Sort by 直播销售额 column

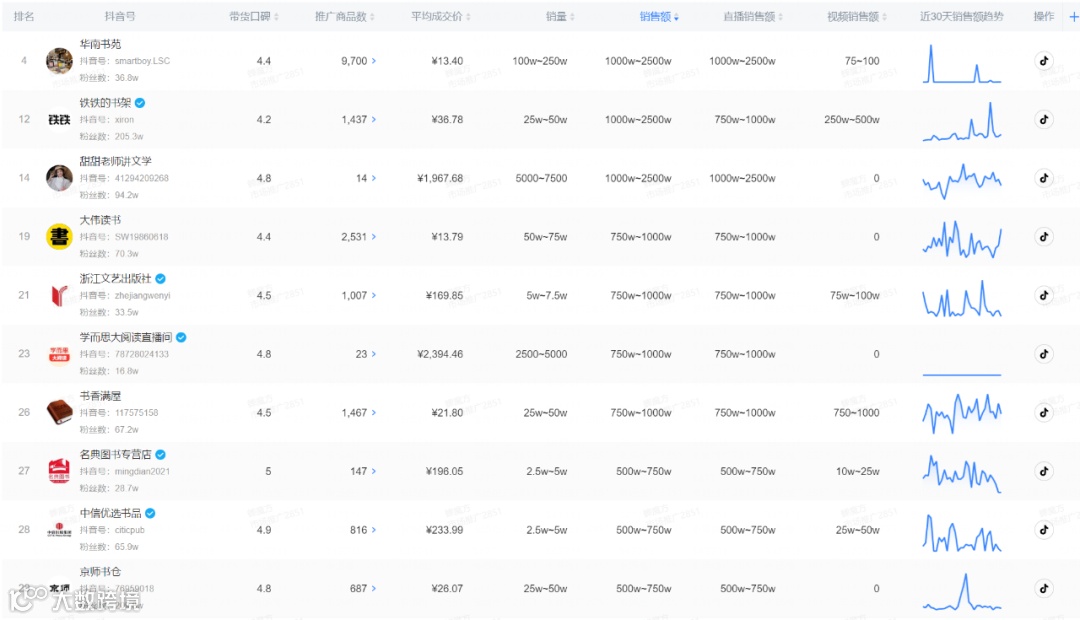[753, 17]
